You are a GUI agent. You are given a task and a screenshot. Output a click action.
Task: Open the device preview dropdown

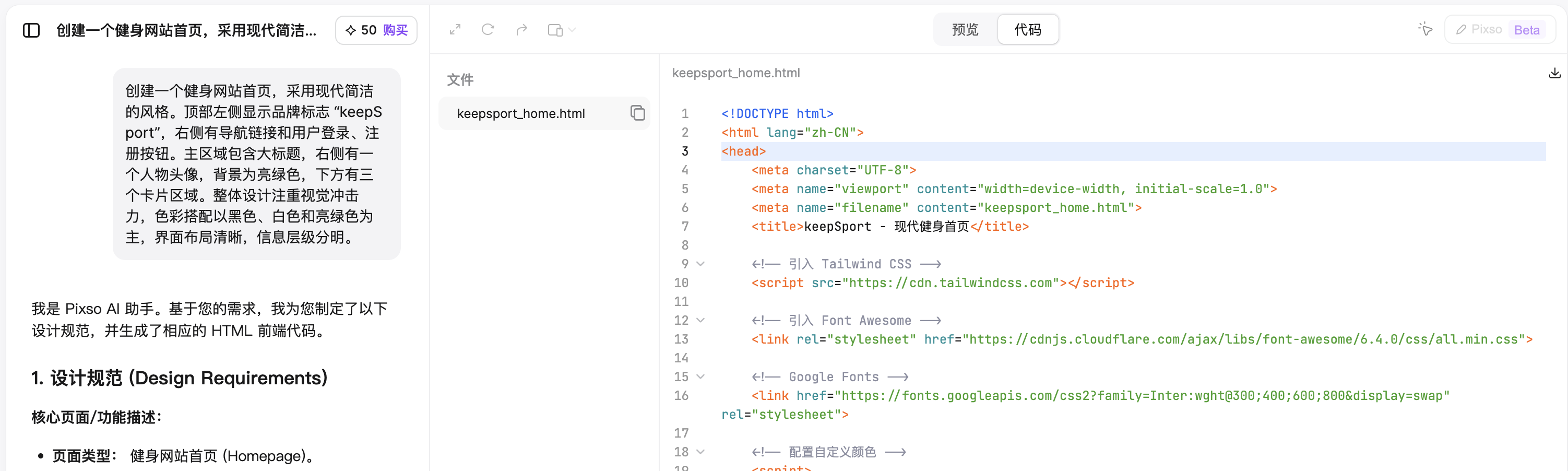pos(561,30)
